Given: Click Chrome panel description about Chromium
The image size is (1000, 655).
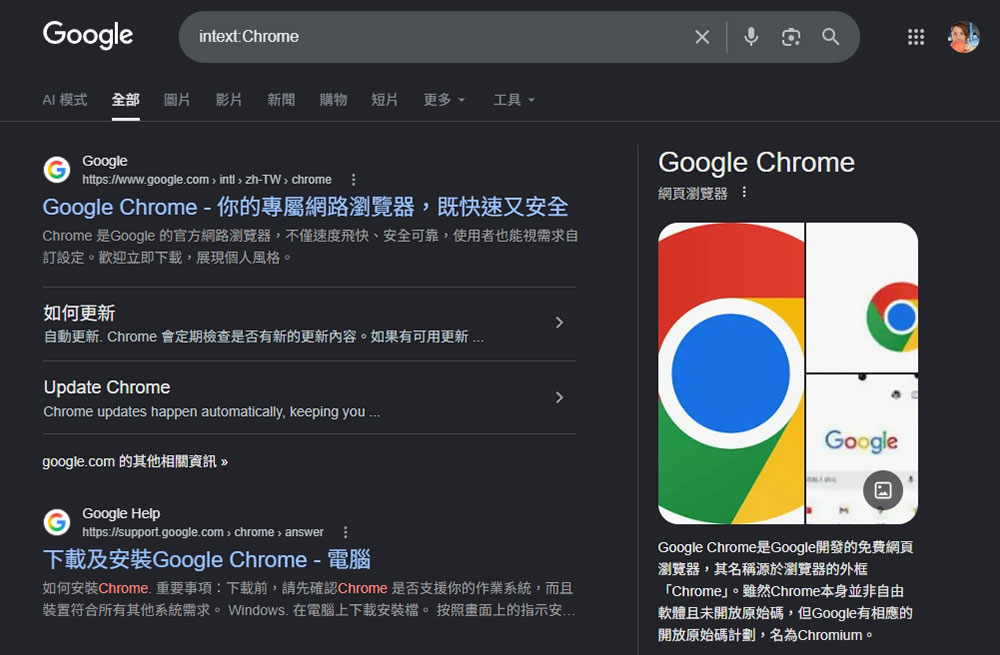Looking at the screenshot, I should pos(785,591).
